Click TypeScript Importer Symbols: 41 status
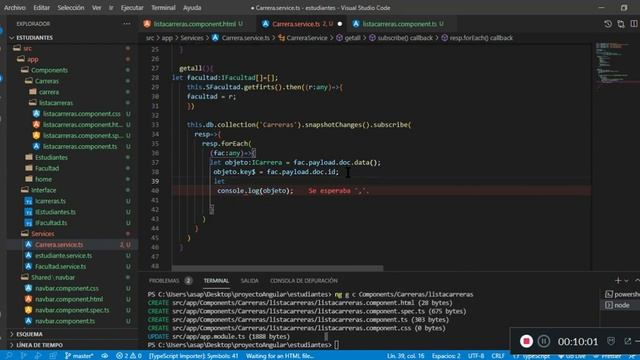The image size is (640, 360). 193,356
